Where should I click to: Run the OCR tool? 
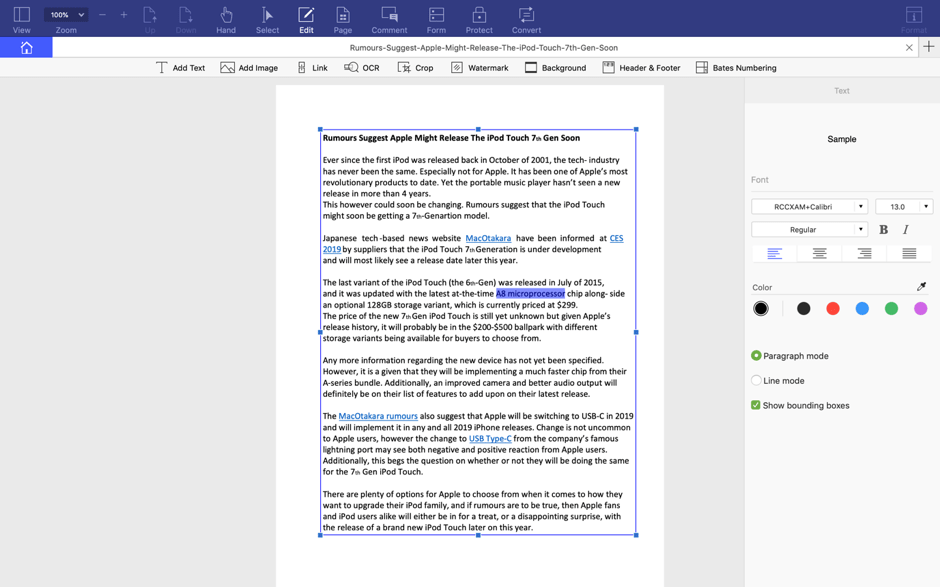click(361, 68)
